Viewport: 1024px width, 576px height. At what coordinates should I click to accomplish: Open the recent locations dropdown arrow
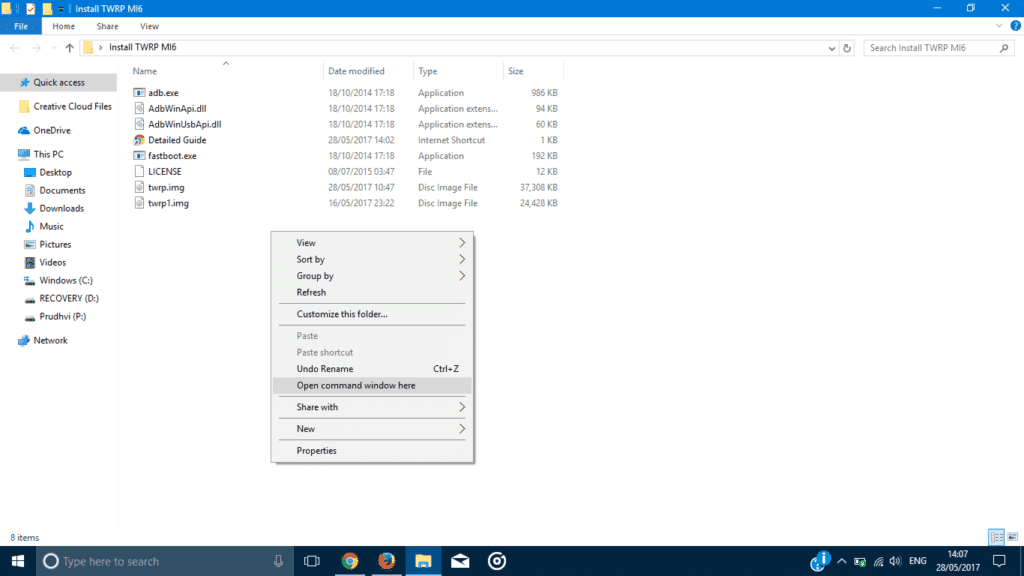click(54, 48)
